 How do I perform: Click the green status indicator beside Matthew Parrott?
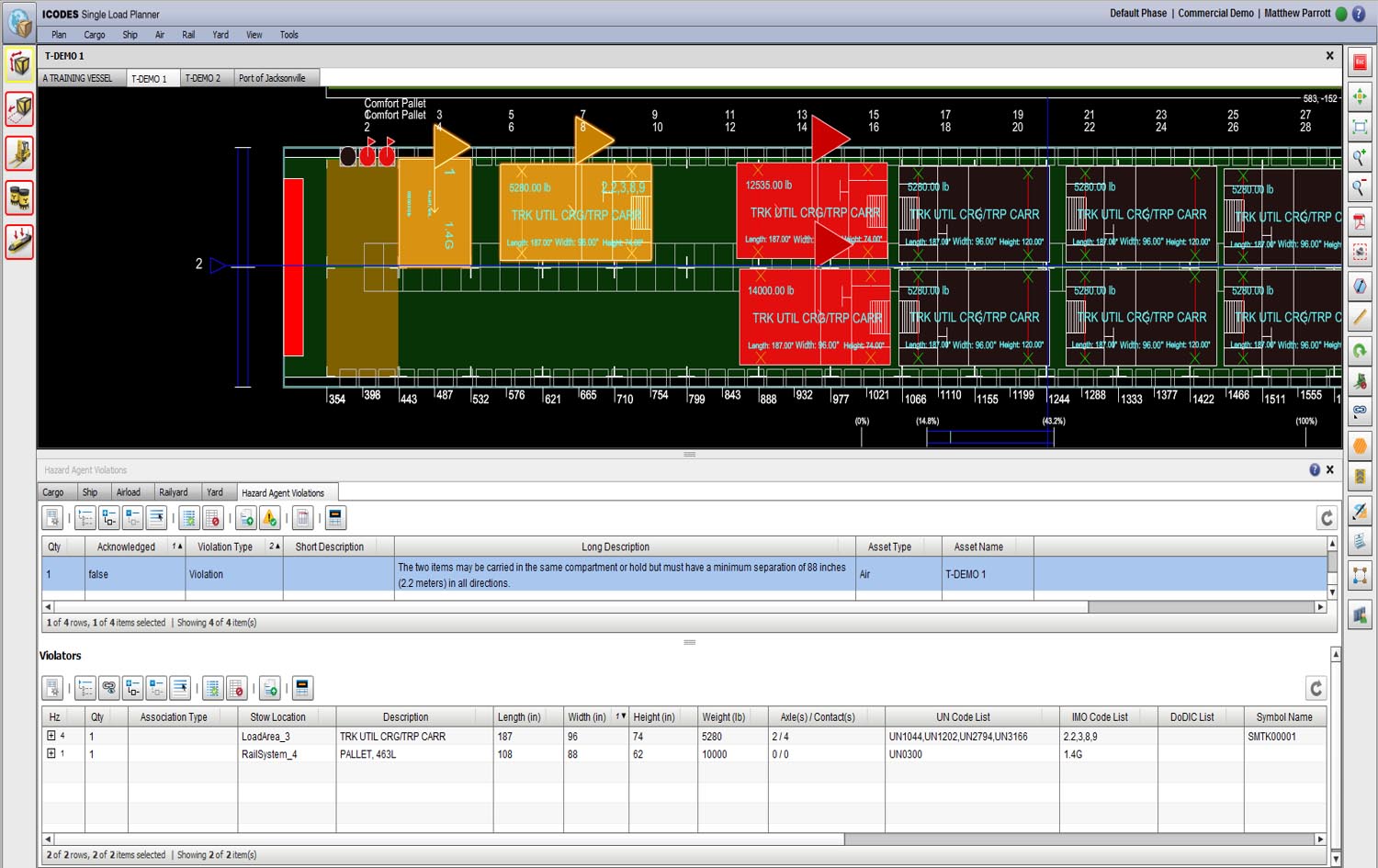click(x=1341, y=14)
